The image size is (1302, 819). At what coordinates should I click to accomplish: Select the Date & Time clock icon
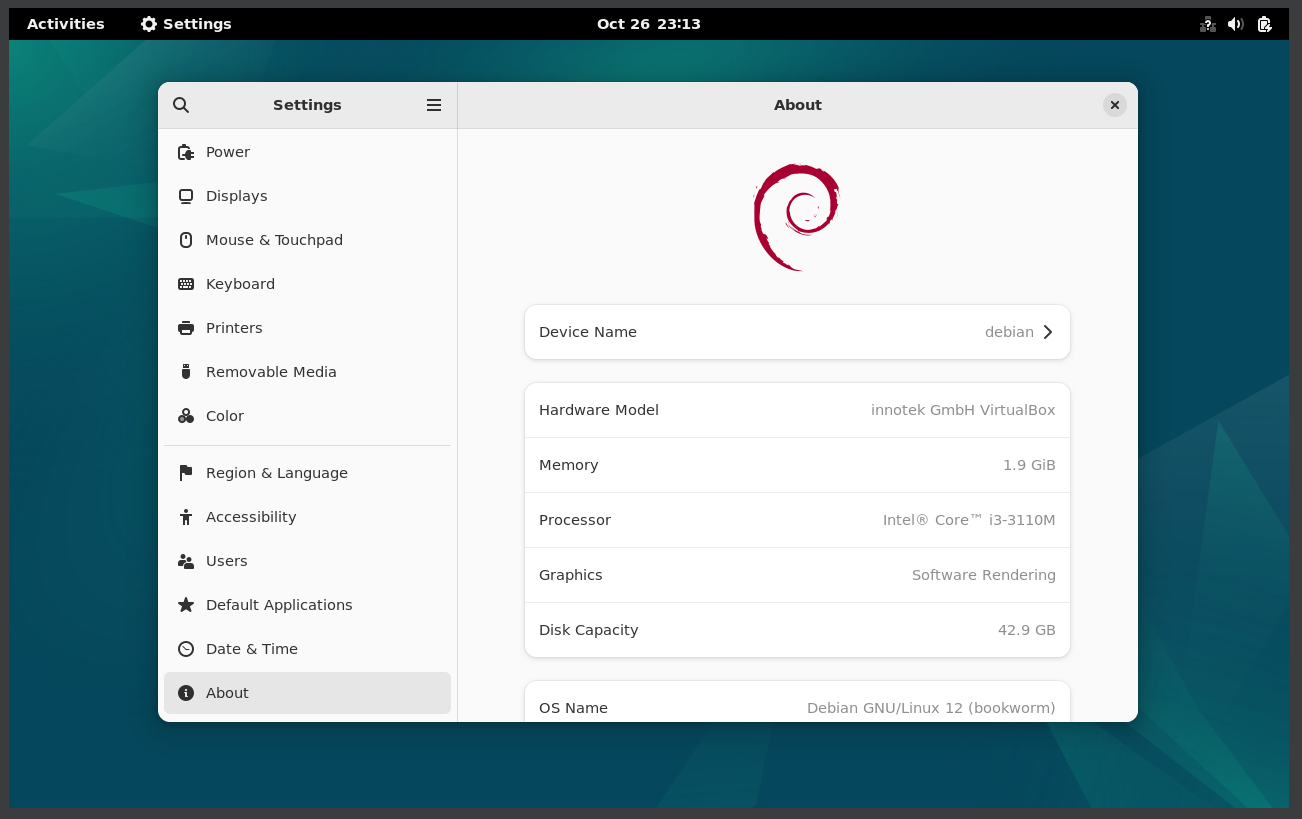coord(185,649)
